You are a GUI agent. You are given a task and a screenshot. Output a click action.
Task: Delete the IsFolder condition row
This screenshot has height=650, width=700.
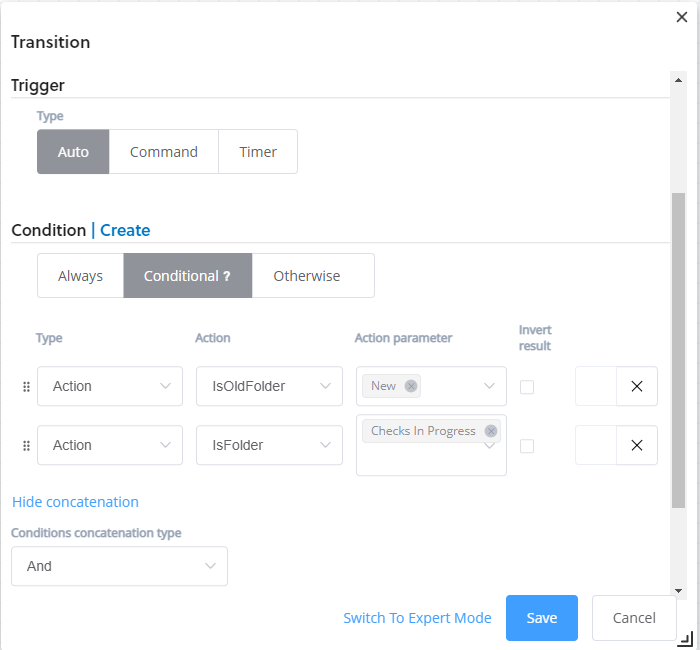click(637, 445)
